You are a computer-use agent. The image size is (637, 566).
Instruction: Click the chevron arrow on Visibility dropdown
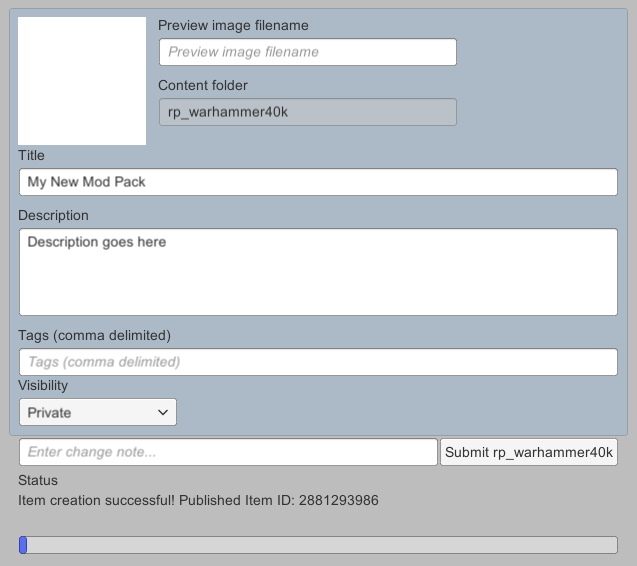164,412
